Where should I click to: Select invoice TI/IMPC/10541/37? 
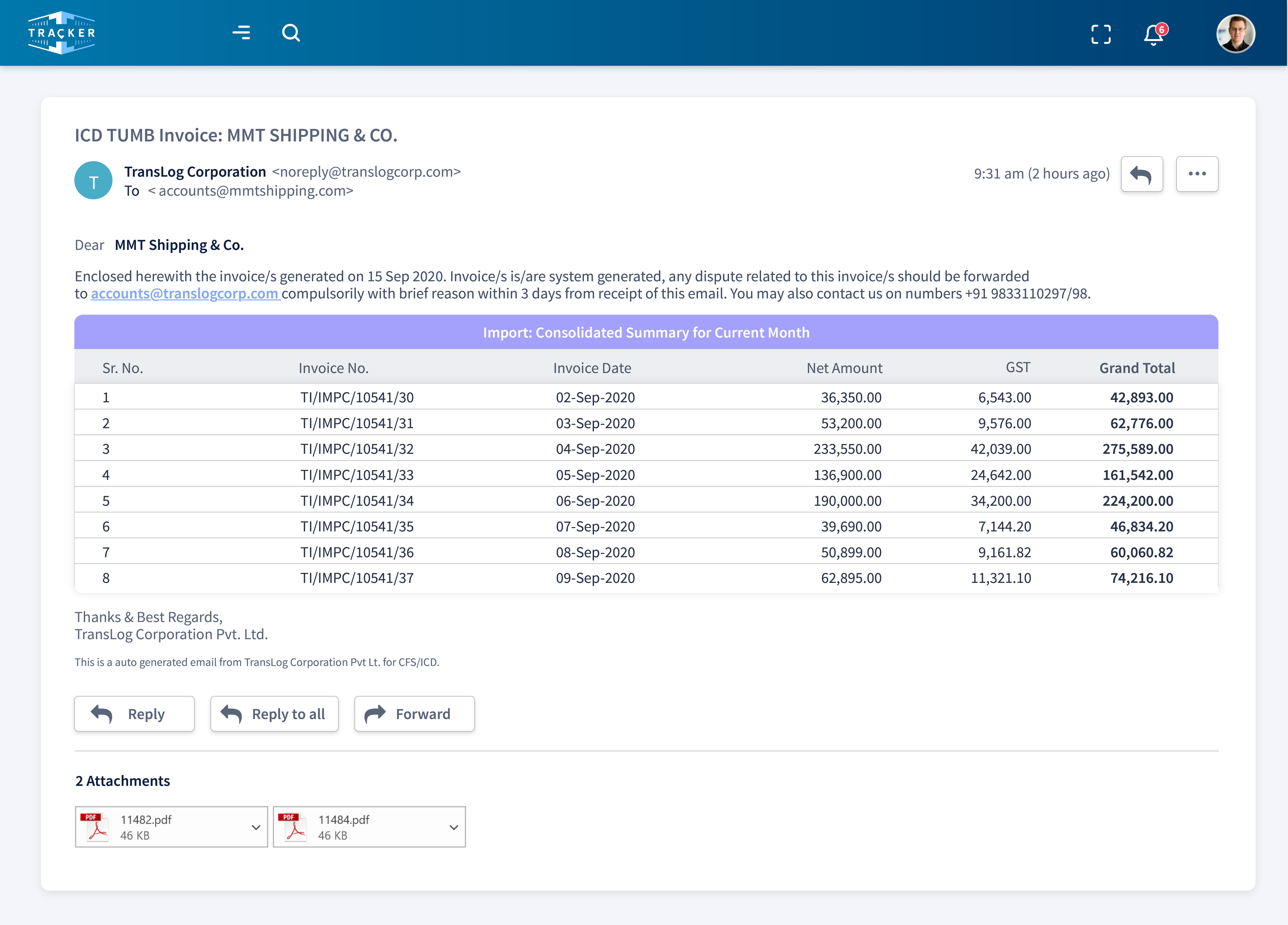tap(357, 578)
